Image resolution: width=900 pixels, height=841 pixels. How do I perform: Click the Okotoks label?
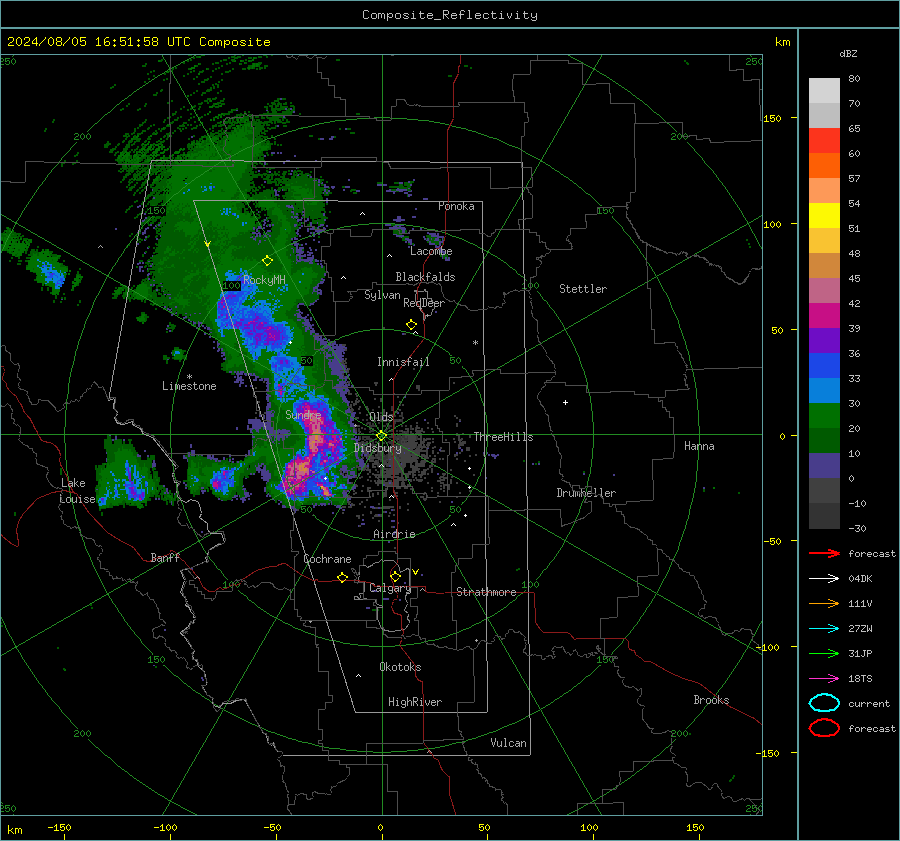pyautogui.click(x=400, y=667)
